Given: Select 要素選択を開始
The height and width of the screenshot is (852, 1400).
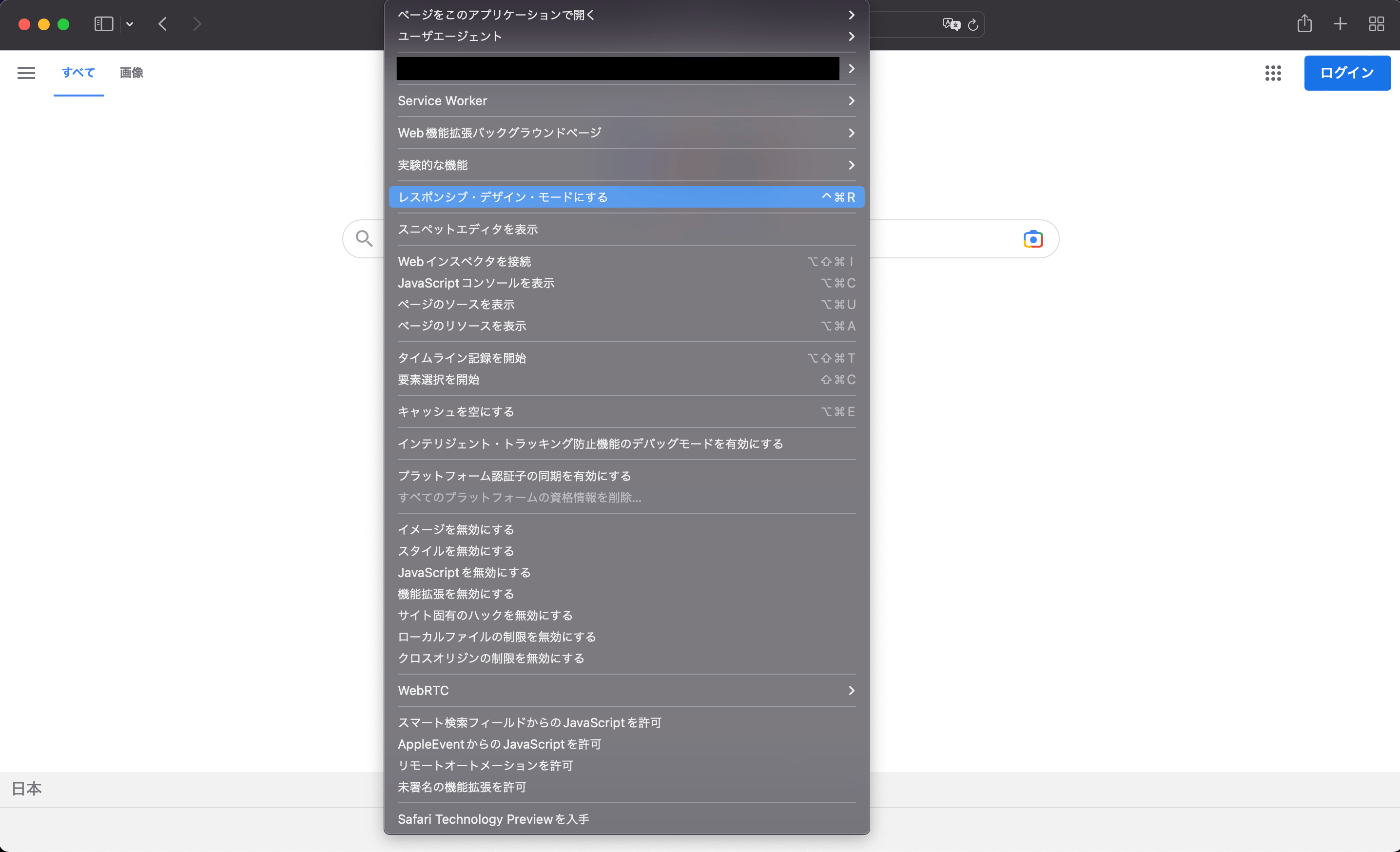Looking at the screenshot, I should pos(627,380).
